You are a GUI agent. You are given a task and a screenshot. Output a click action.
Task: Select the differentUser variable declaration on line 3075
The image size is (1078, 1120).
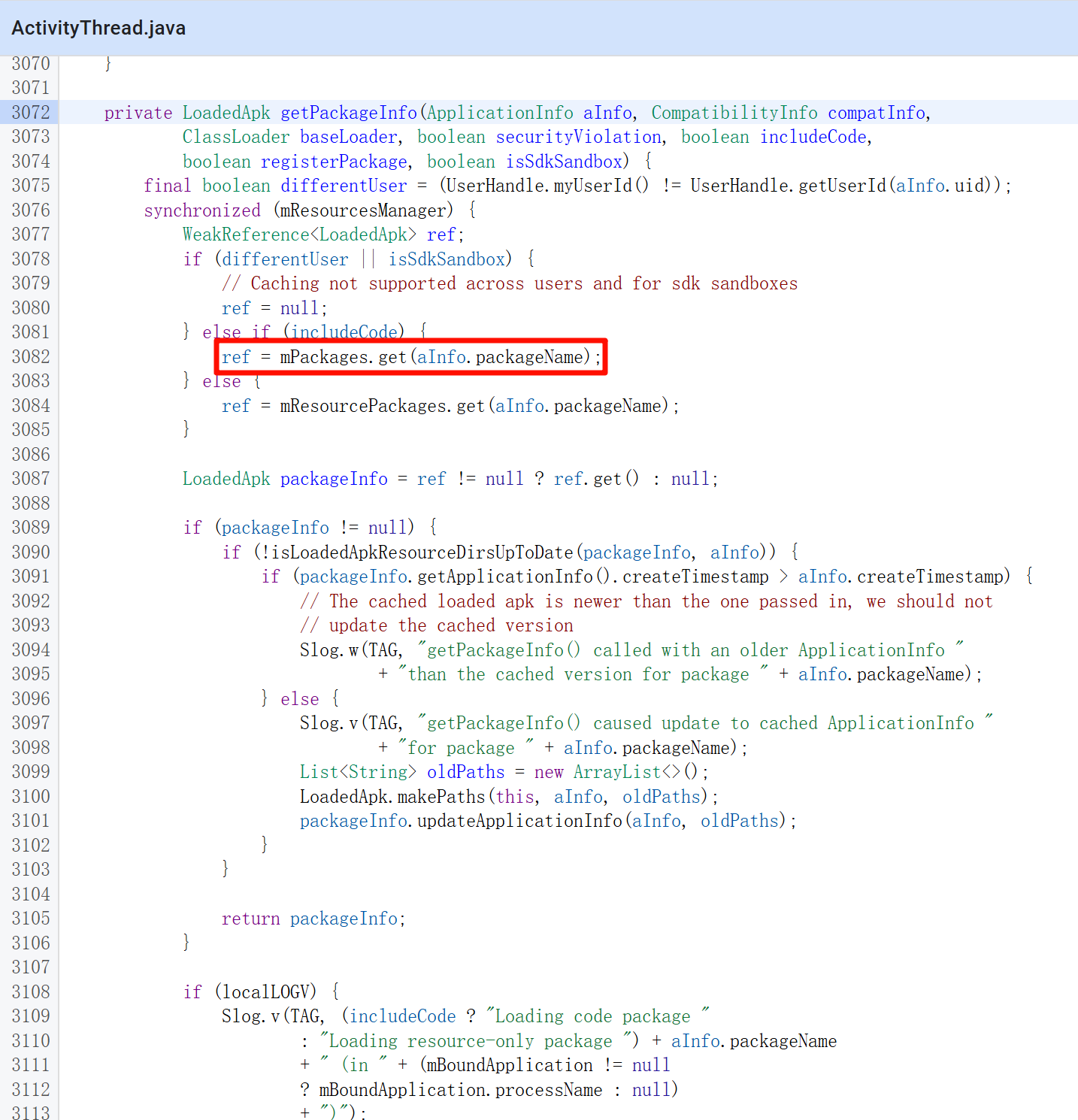(344, 186)
